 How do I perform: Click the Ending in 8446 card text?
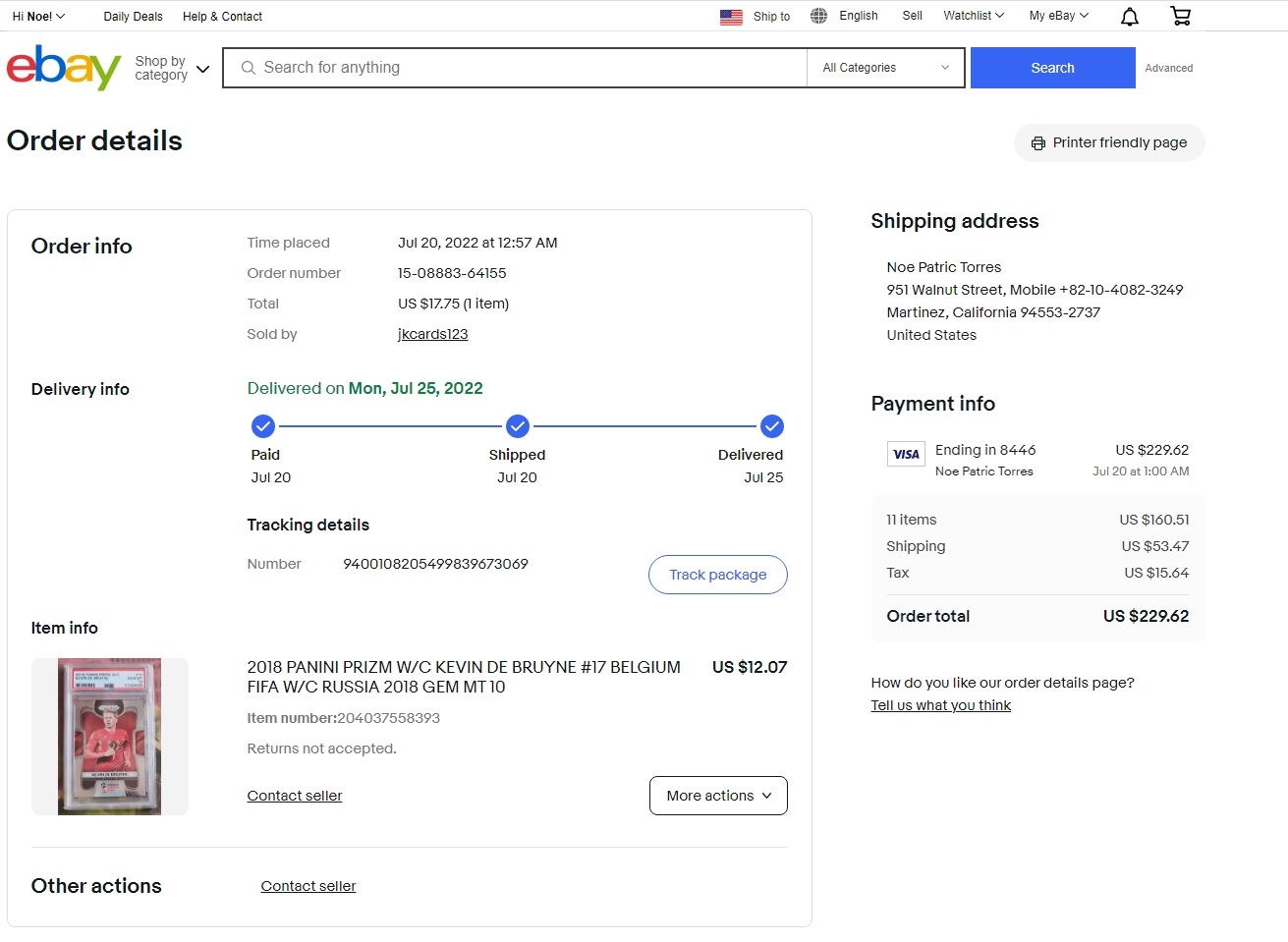point(985,450)
